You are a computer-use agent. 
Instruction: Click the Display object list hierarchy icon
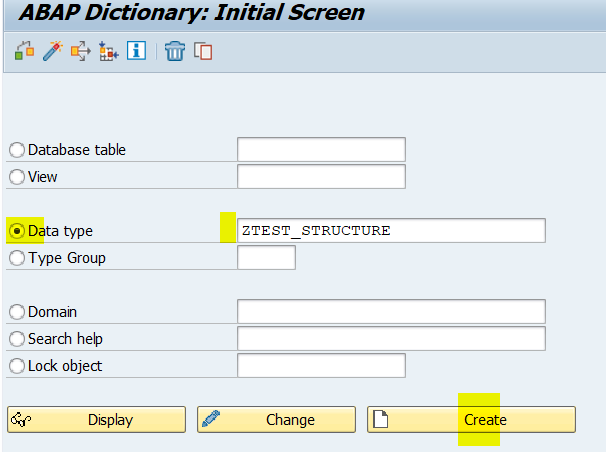click(x=109, y=51)
